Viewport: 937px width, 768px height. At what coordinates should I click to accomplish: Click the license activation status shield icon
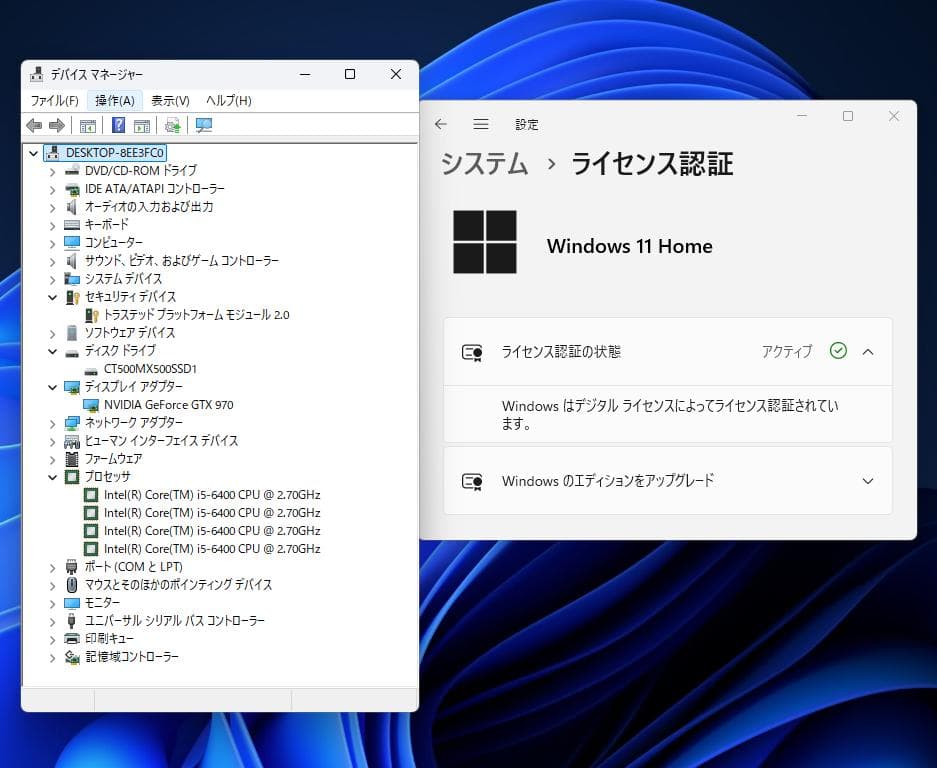click(472, 352)
